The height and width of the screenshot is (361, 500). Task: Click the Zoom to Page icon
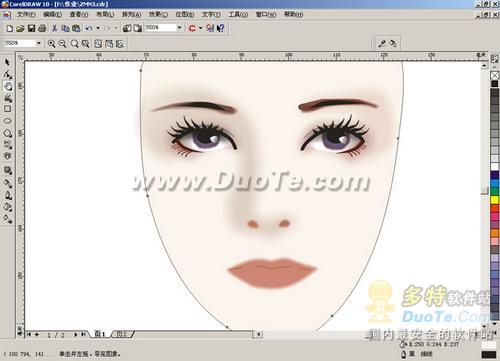[98, 44]
